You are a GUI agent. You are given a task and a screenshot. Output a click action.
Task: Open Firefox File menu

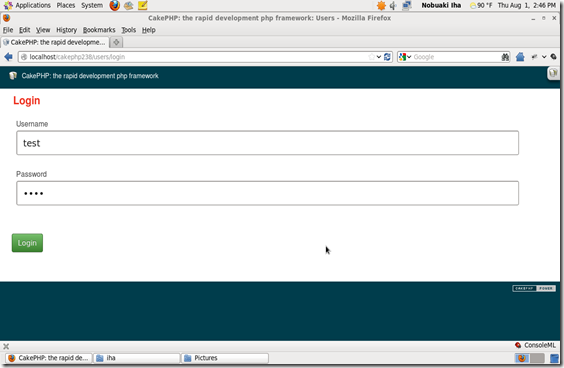[x=8, y=30]
